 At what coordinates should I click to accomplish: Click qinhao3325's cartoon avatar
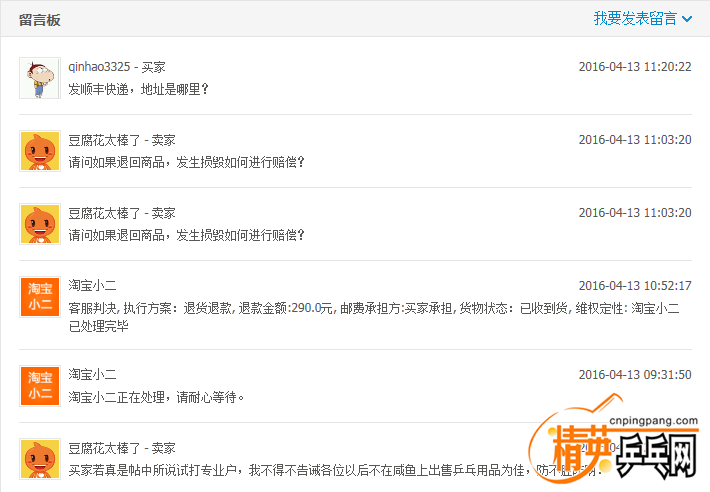click(40, 78)
